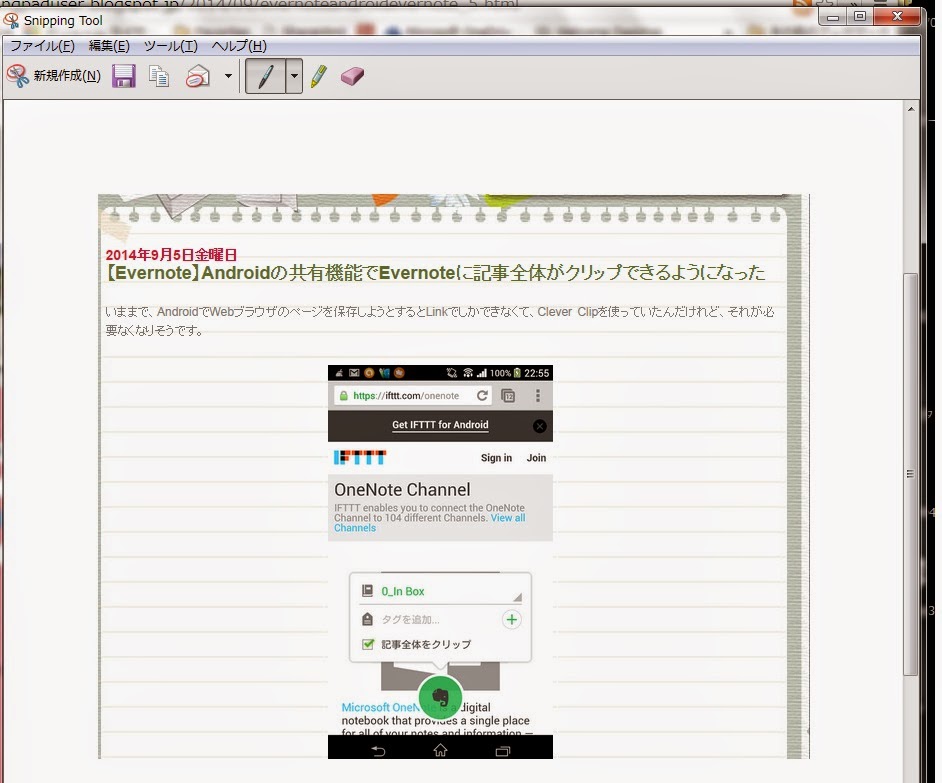
Task: Click the blog post title about Evernote
Action: pyautogui.click(x=436, y=273)
